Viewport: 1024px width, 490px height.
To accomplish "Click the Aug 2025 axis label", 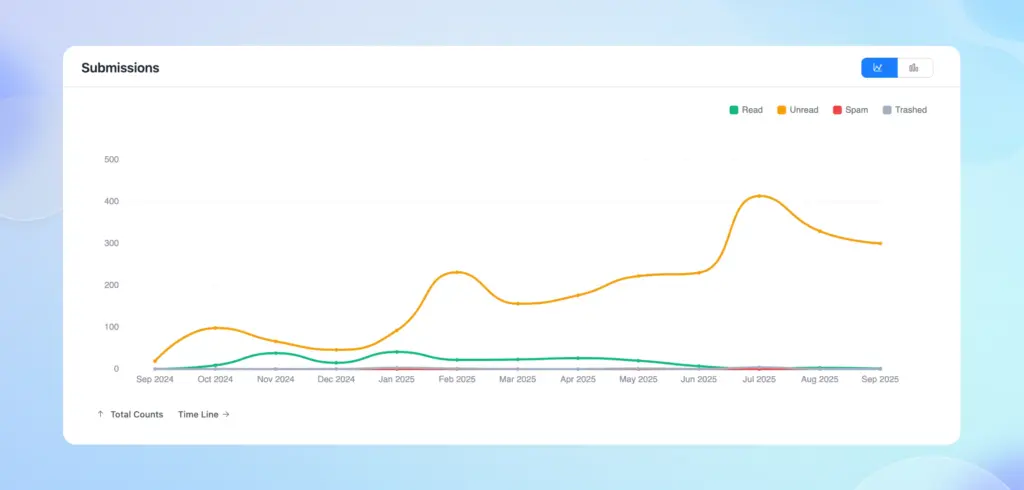I will pyautogui.click(x=820, y=380).
